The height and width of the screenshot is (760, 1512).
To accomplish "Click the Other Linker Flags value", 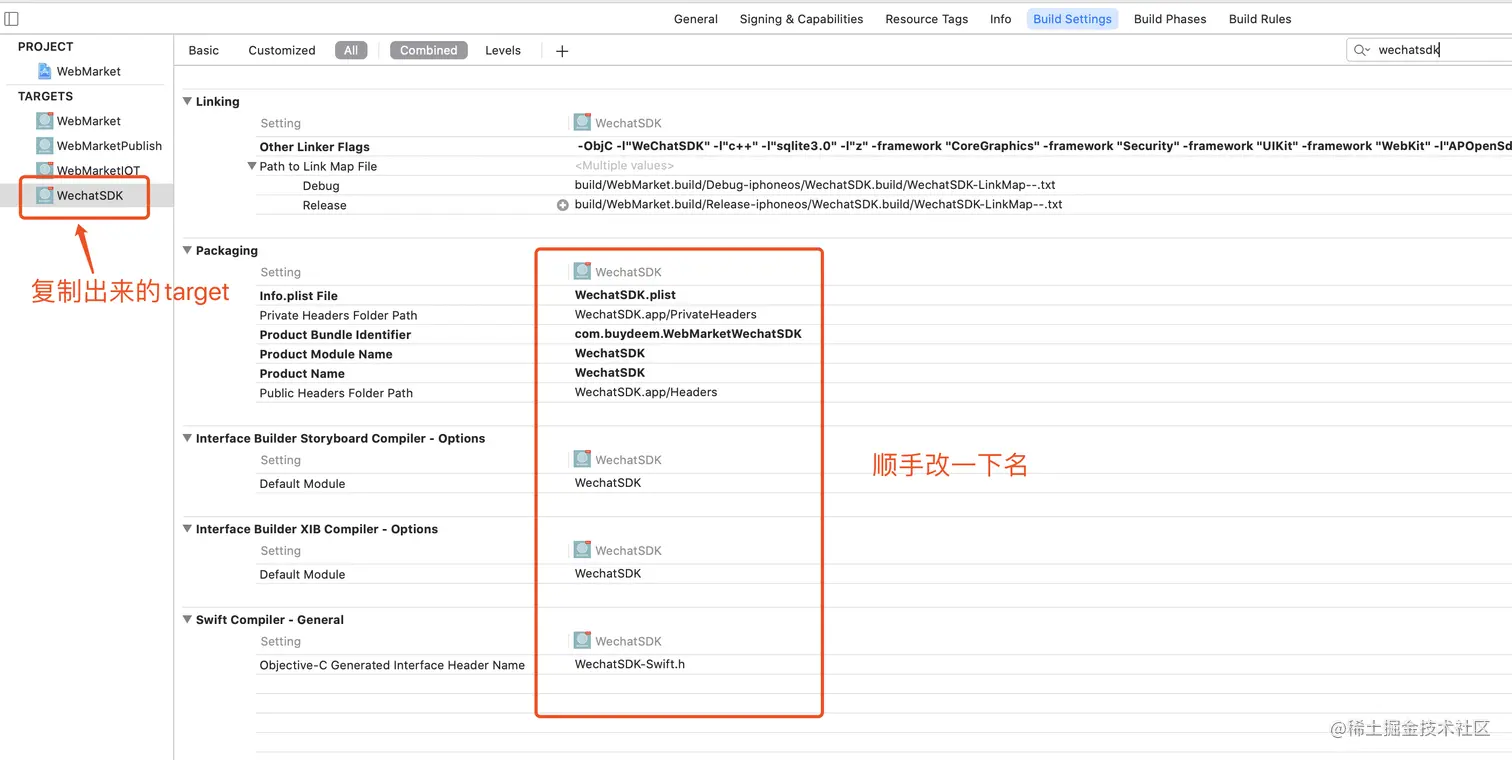I will (x=1044, y=146).
